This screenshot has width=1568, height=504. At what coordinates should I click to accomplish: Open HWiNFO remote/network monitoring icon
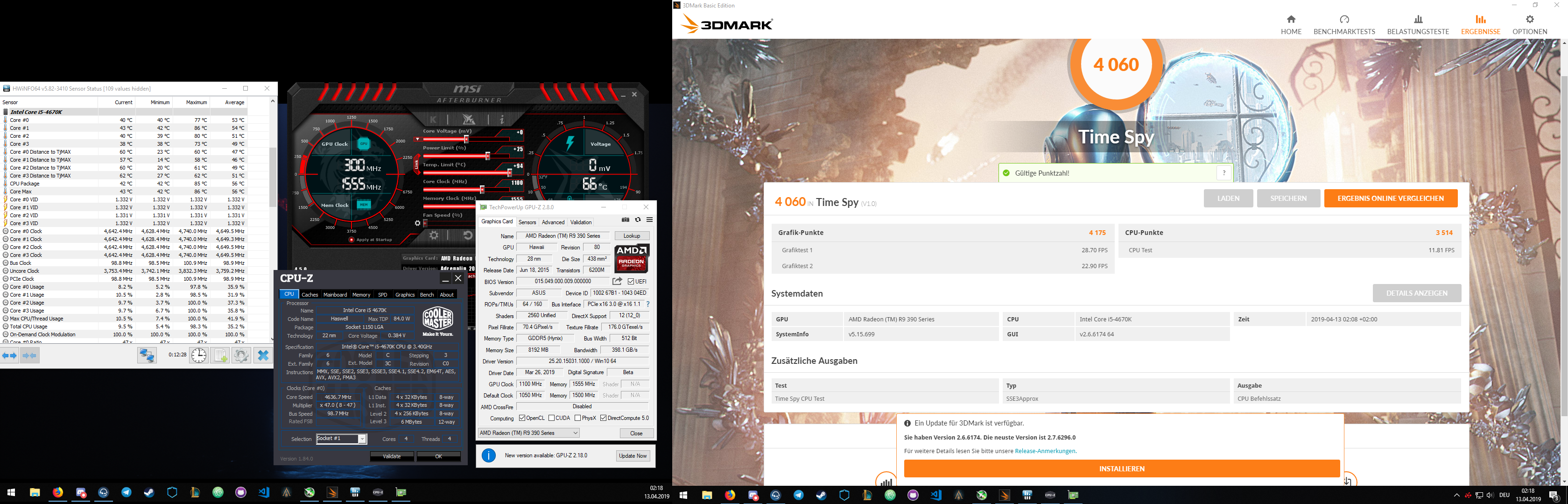[x=147, y=356]
